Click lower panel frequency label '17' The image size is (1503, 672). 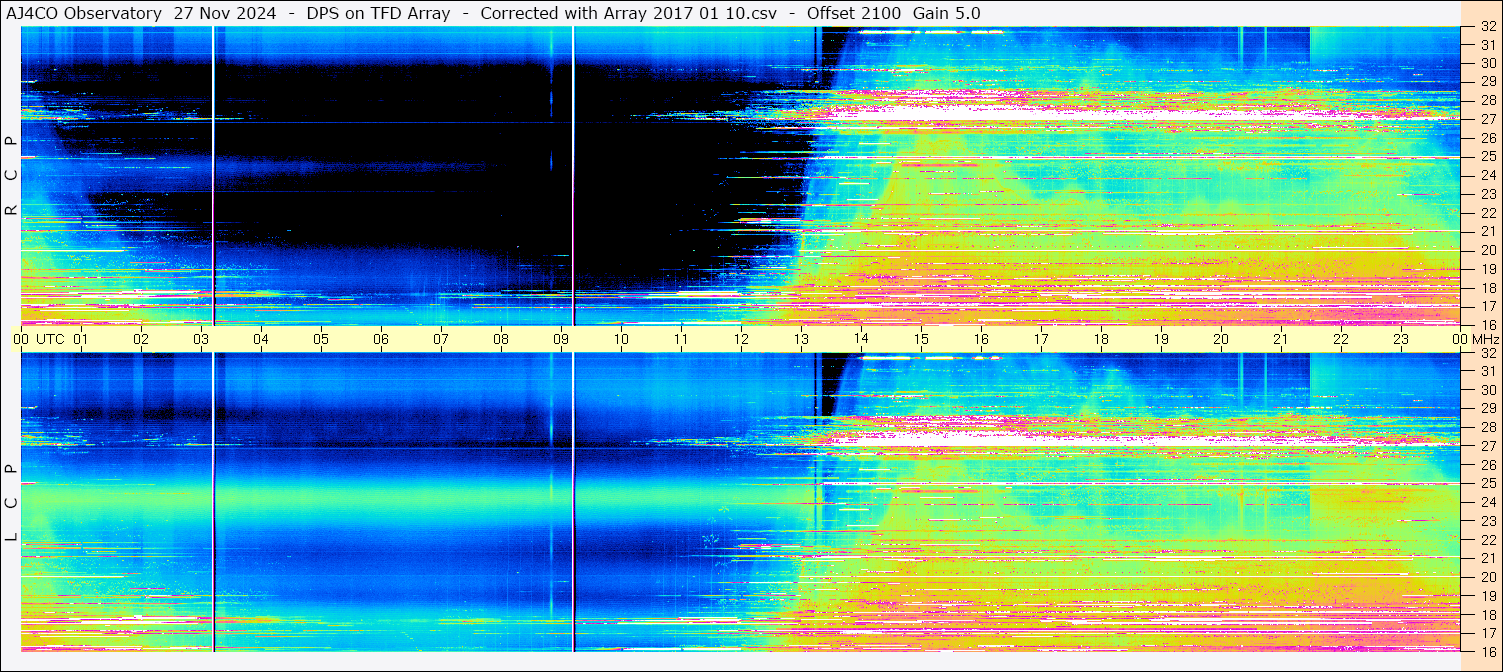[1487, 633]
